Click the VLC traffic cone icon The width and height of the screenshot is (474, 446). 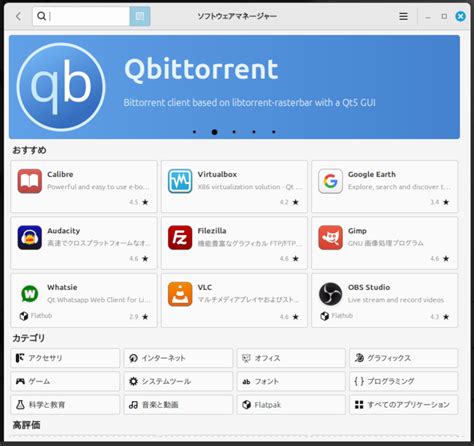[180, 294]
